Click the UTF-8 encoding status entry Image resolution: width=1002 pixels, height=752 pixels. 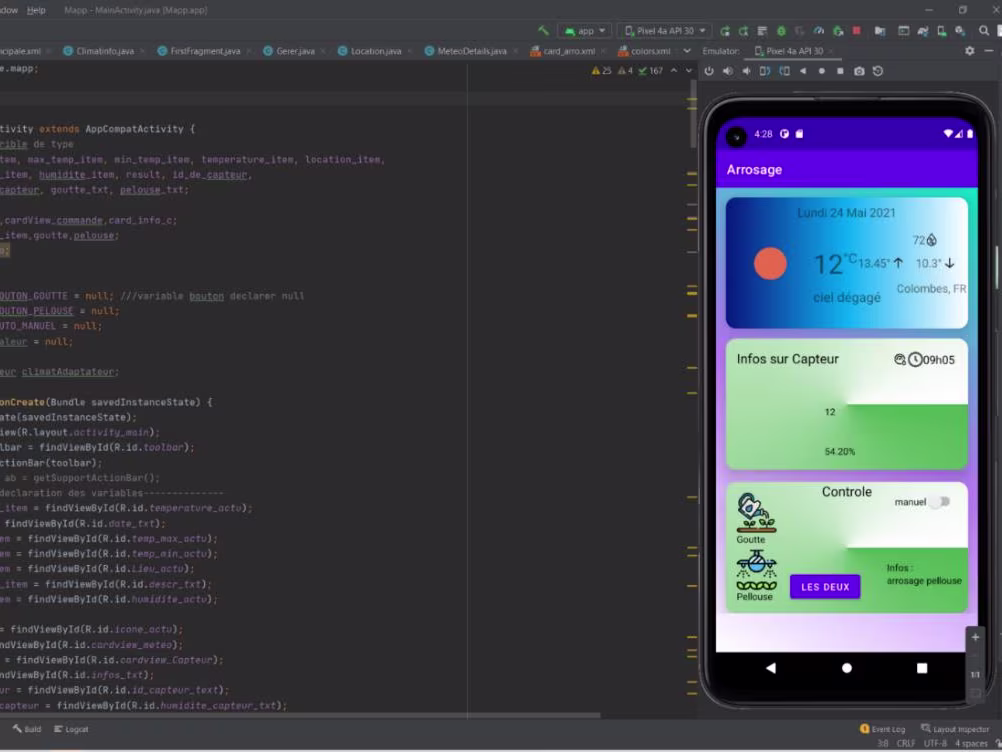coord(935,743)
